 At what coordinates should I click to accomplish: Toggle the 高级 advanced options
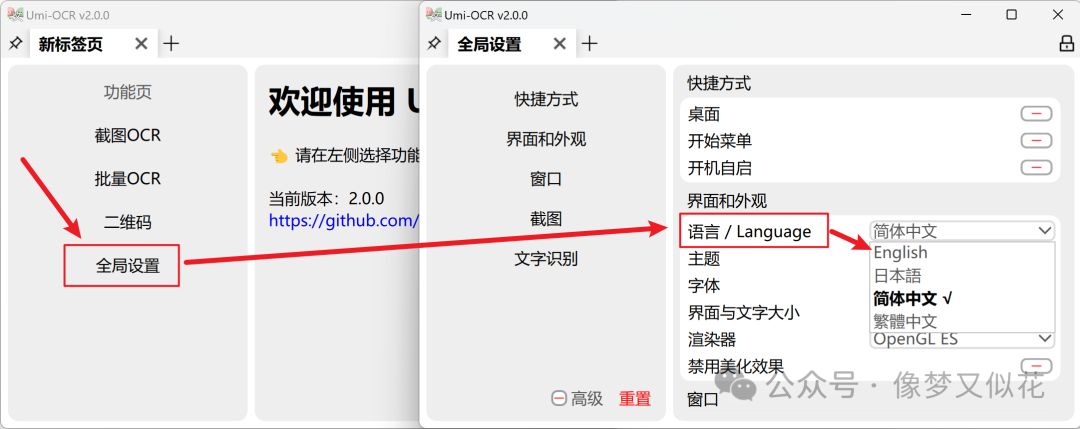(x=578, y=398)
